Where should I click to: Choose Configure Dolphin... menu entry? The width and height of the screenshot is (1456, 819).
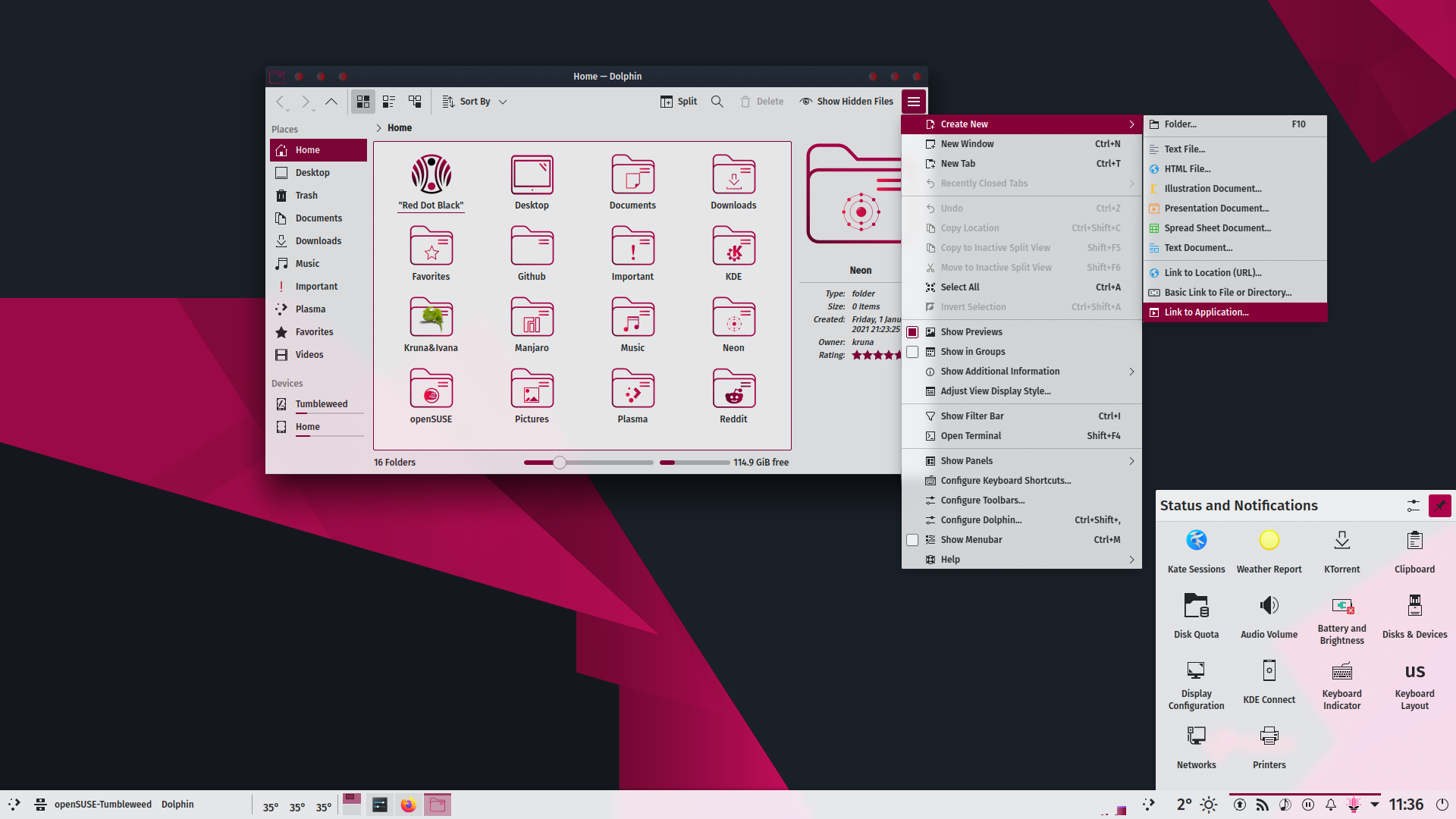click(1021, 520)
